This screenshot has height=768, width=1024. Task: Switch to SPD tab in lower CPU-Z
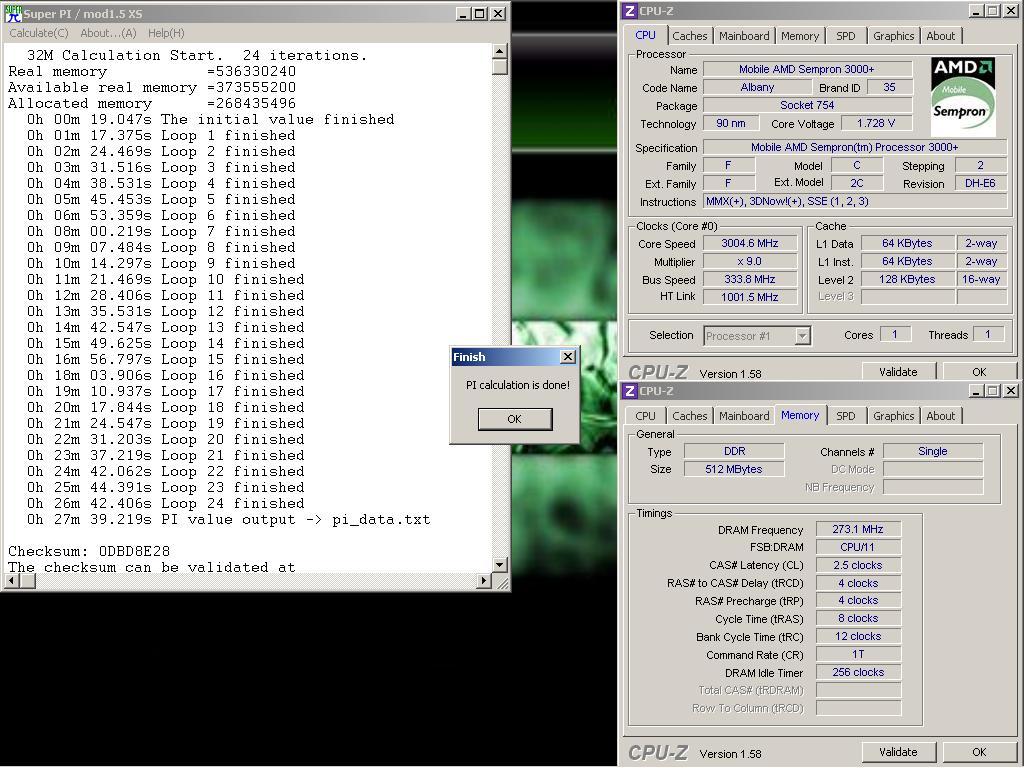(x=846, y=416)
